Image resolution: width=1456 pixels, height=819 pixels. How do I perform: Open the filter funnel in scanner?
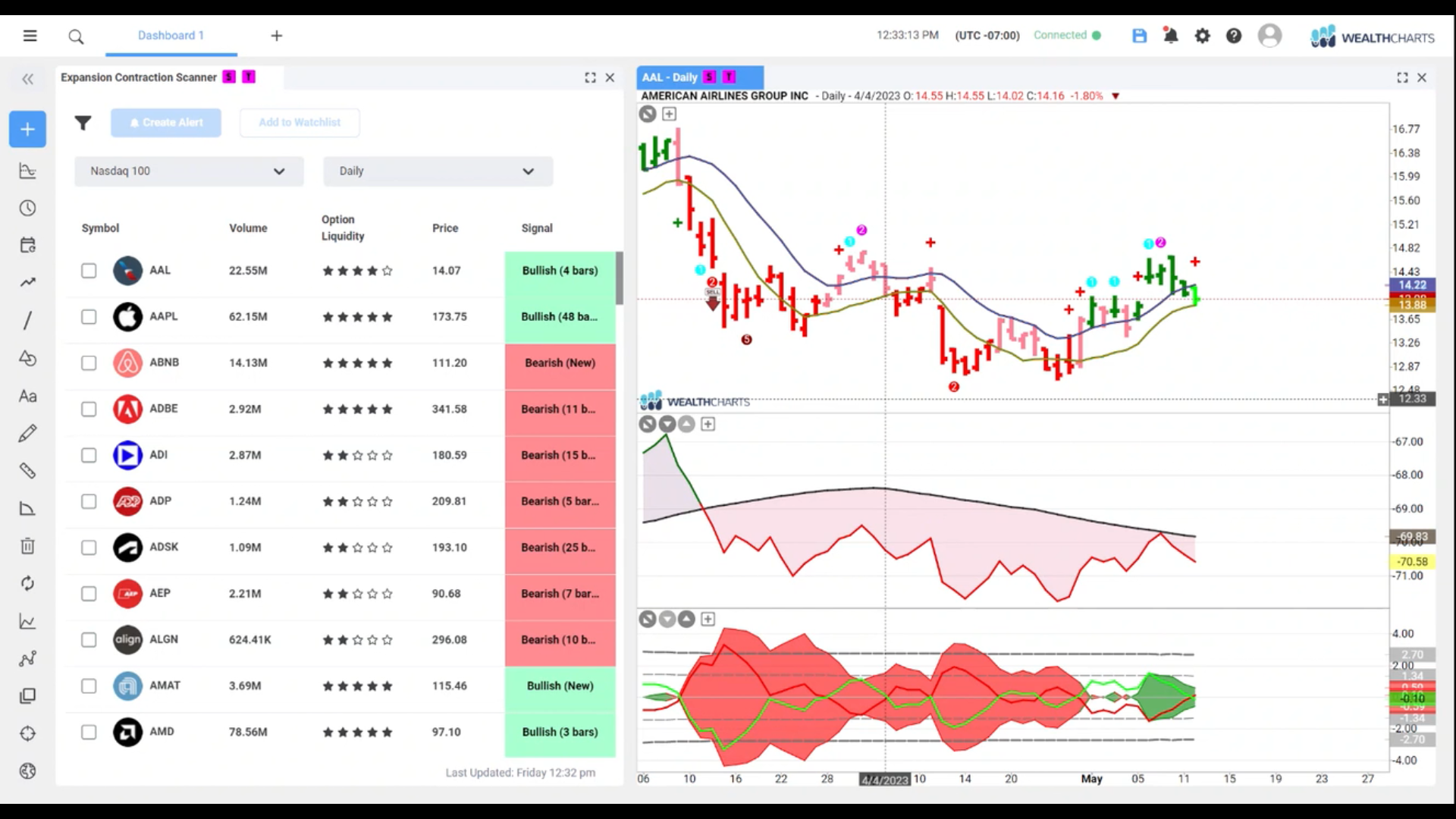pos(83,123)
